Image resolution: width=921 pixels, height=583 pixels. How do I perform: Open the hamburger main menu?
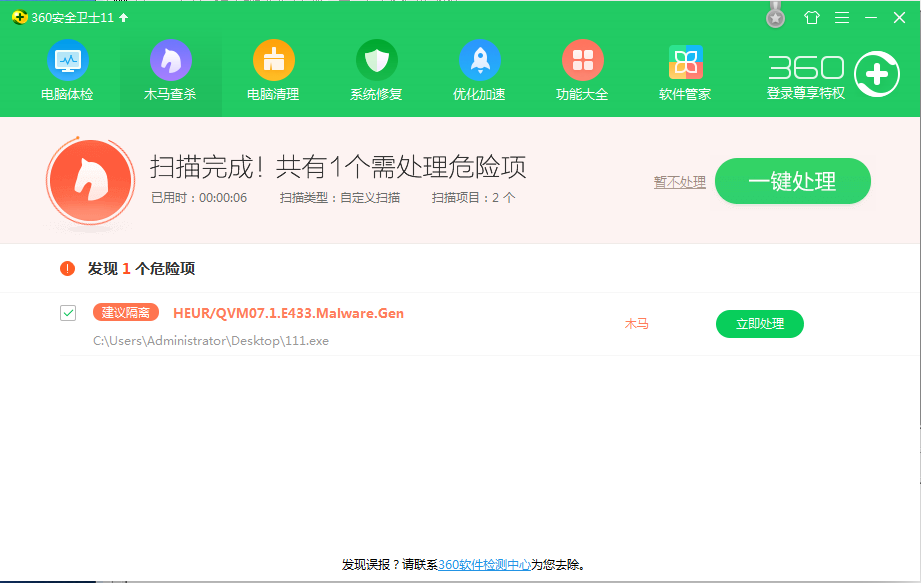[842, 18]
